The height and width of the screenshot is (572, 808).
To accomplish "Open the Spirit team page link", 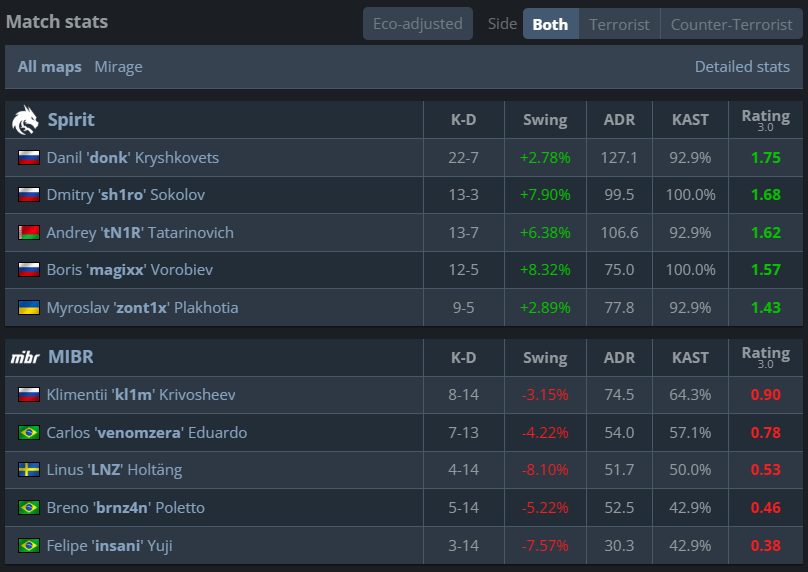I will pos(71,120).
